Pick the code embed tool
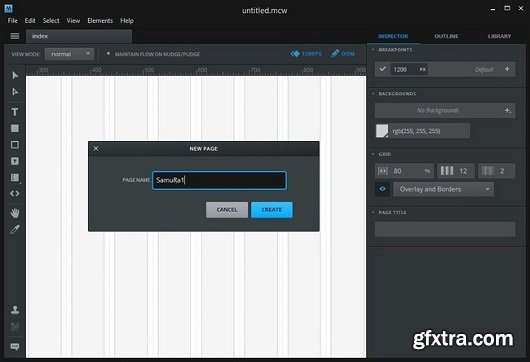Viewport: 530px width, 362px height. (x=15, y=194)
